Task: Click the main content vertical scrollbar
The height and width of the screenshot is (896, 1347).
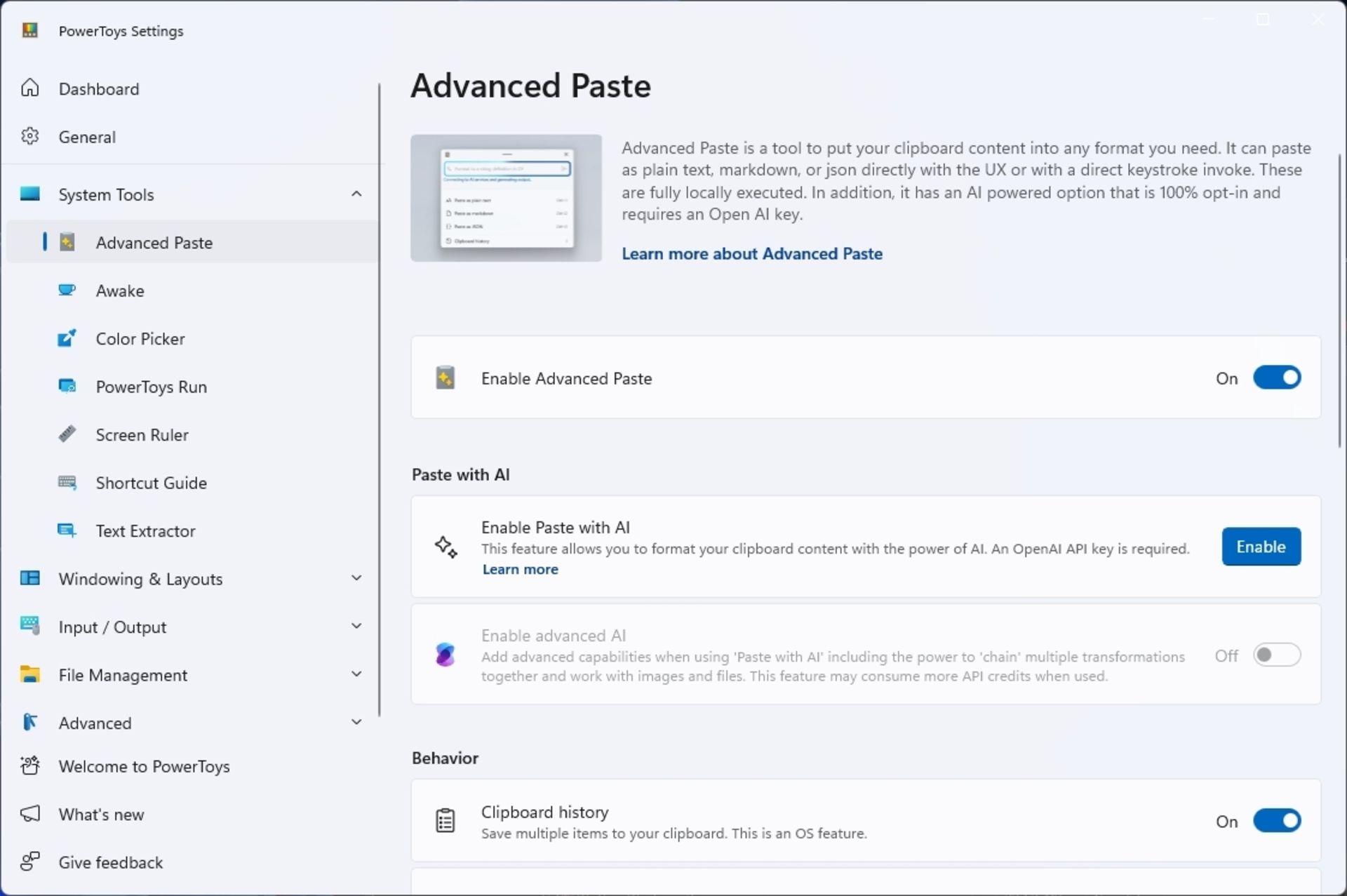Action: point(1339,300)
